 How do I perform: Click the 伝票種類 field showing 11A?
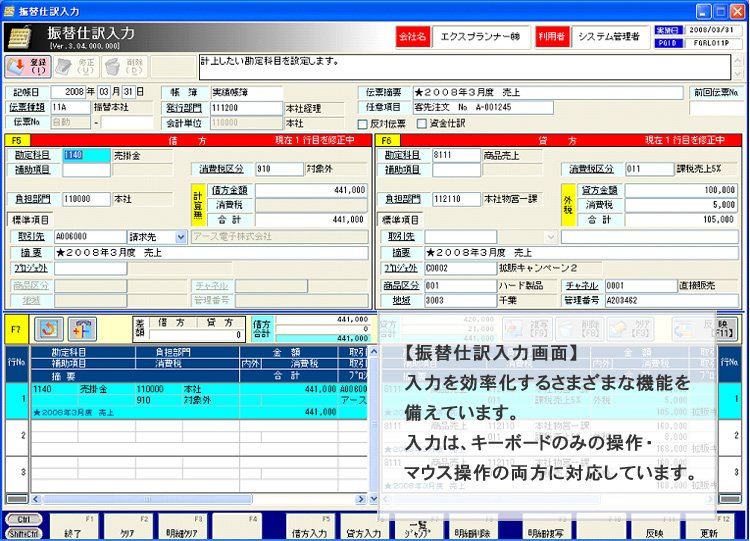(x=70, y=107)
